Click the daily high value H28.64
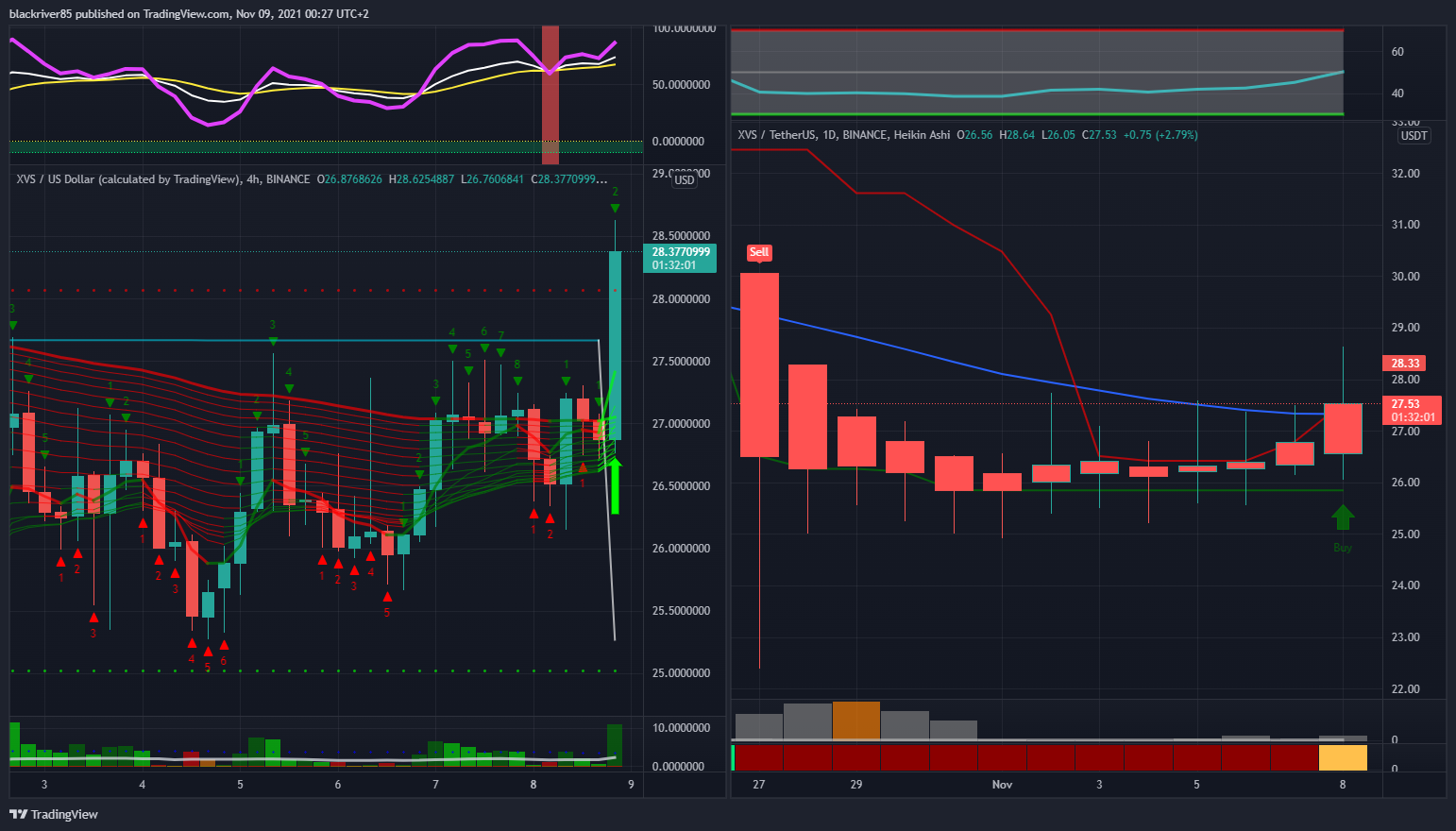Viewport: 1456px width, 831px height. (x=1017, y=135)
